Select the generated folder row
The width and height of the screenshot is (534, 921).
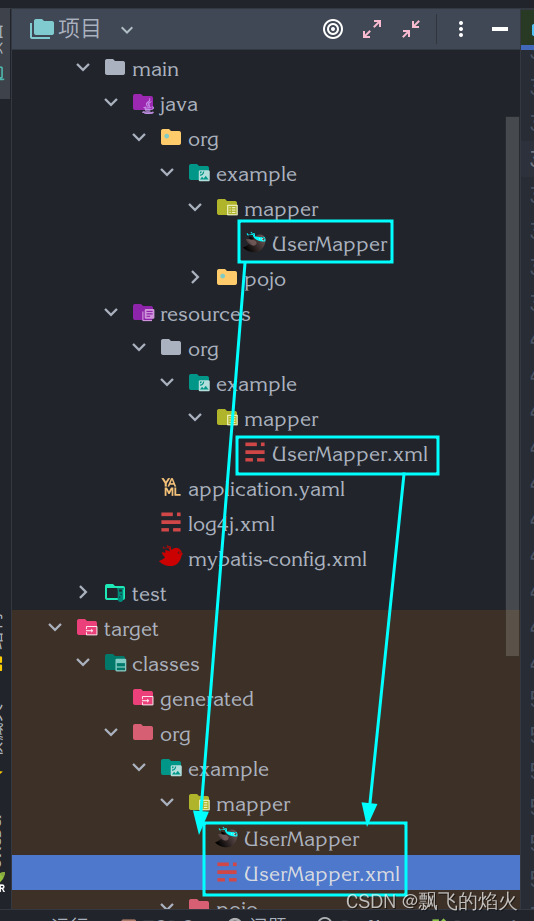pos(207,699)
